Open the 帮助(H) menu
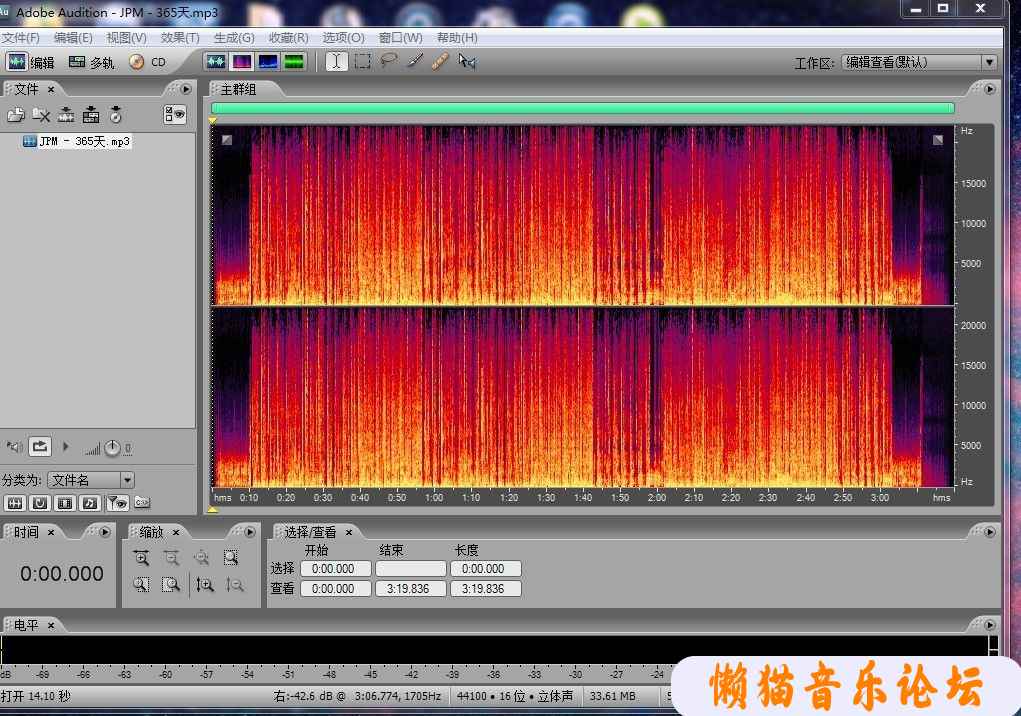This screenshot has height=716, width=1021. tap(457, 38)
